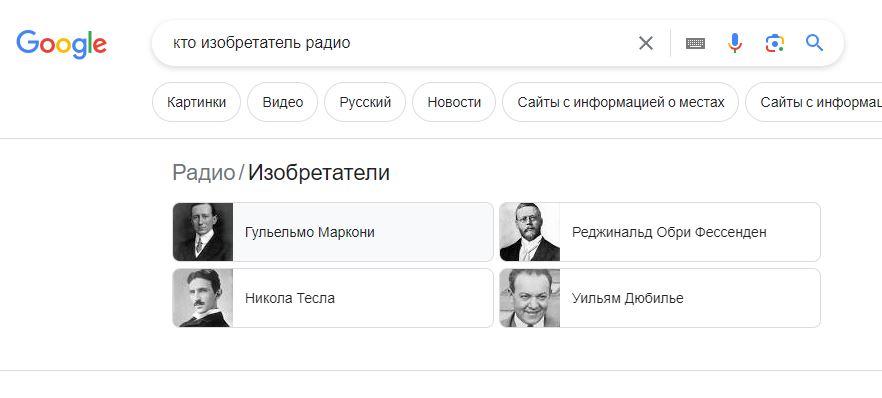Screen dimensions: 882x398
Task: Click the partially visible last filter chip
Action: pyautogui.click(x=814, y=102)
